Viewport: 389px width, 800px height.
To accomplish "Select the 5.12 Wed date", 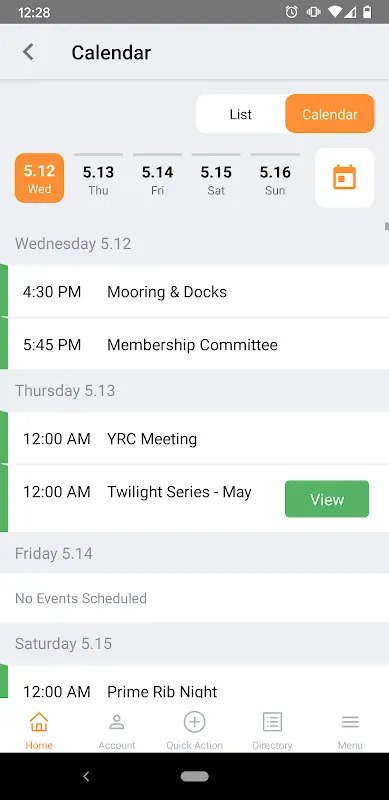I will tap(39, 178).
